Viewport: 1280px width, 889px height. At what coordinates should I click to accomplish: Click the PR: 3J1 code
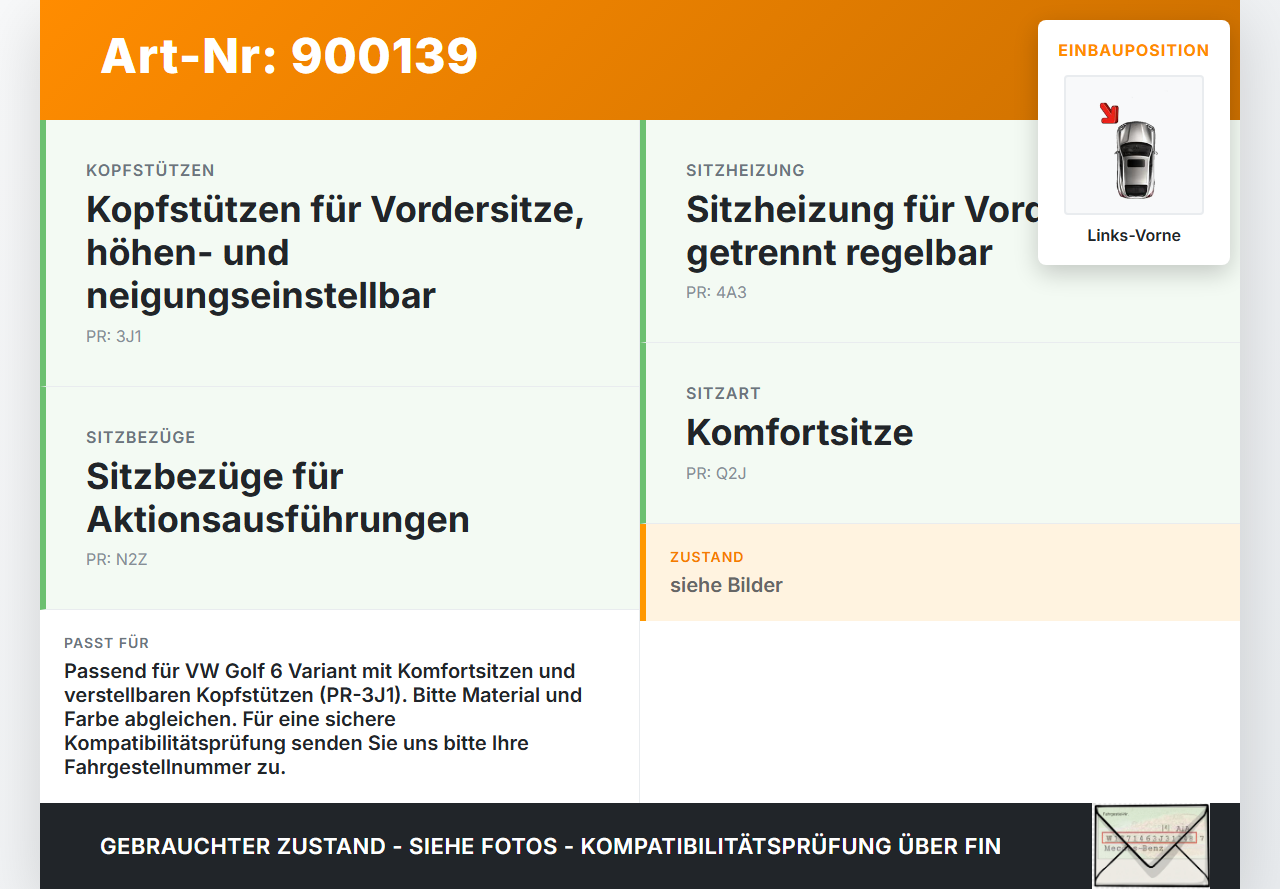click(x=114, y=337)
